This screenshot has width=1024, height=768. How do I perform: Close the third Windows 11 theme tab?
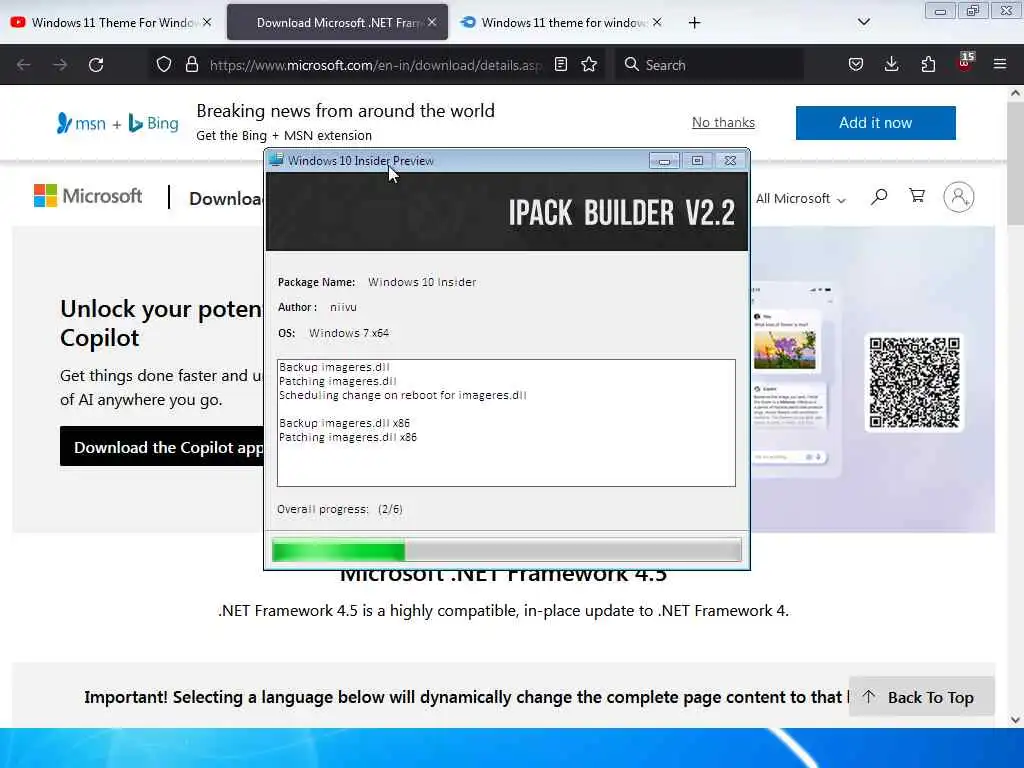point(657,22)
